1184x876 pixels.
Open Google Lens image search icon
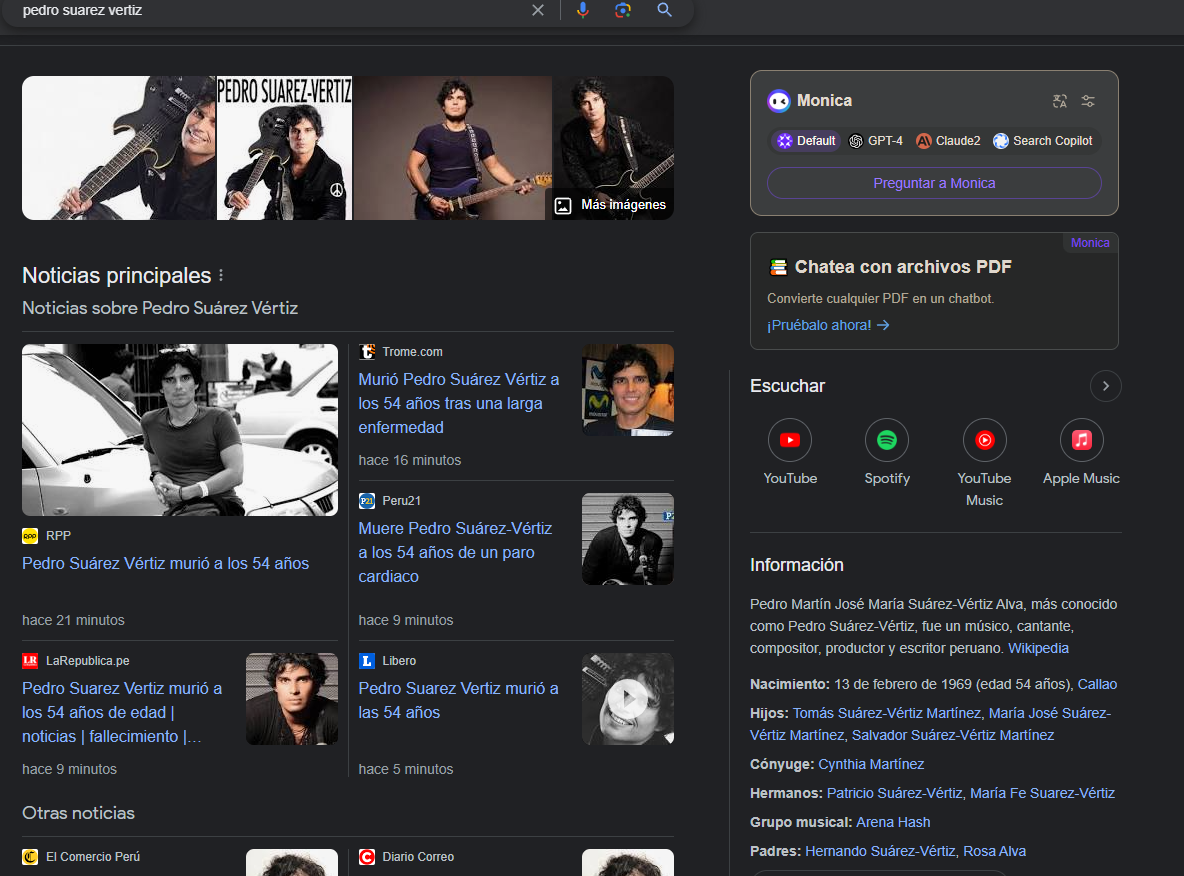[x=623, y=10]
